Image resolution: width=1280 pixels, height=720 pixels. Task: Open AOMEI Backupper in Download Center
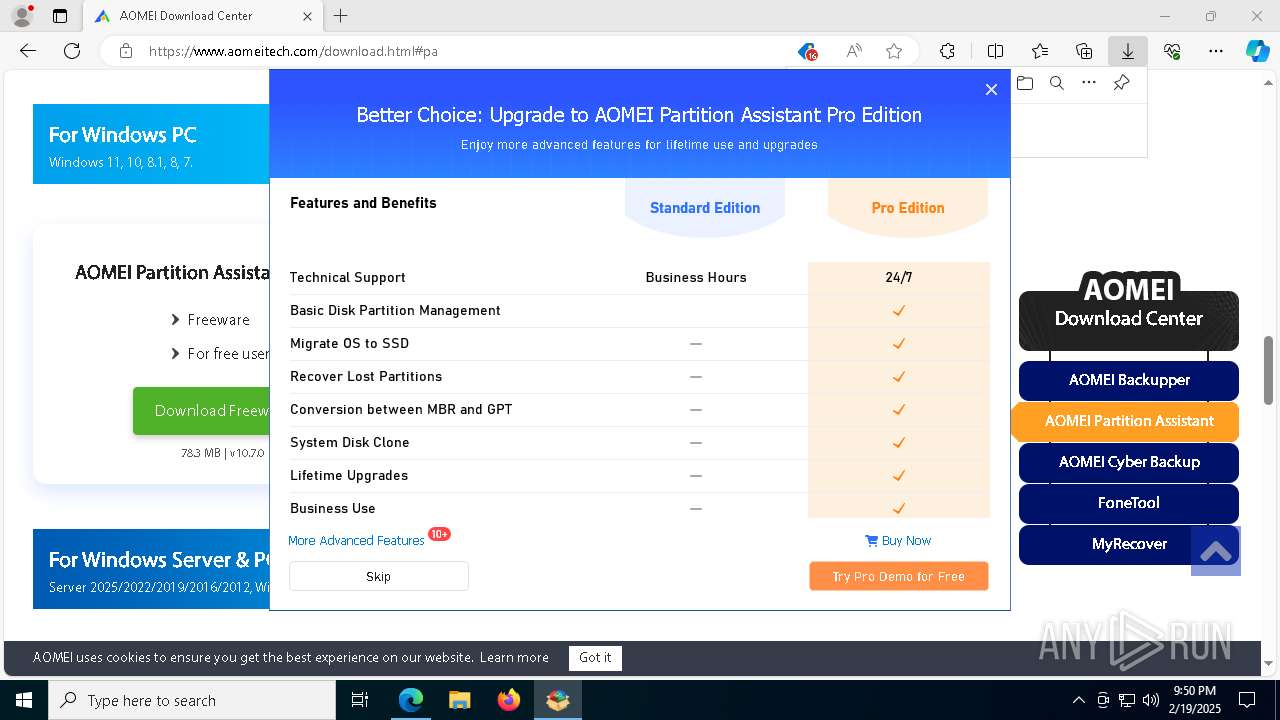point(1129,380)
